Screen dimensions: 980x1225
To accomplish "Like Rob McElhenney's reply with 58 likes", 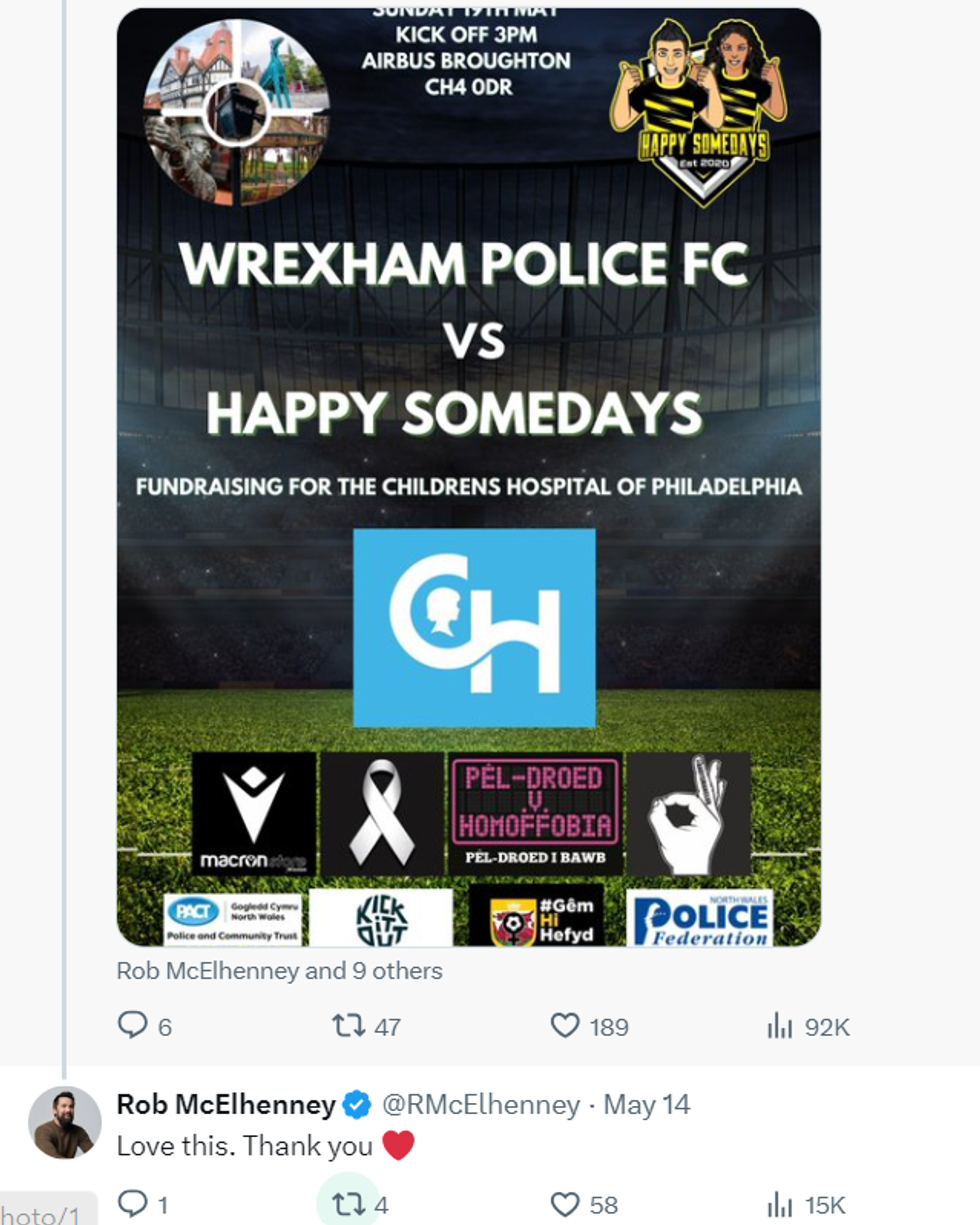I will tap(566, 1204).
